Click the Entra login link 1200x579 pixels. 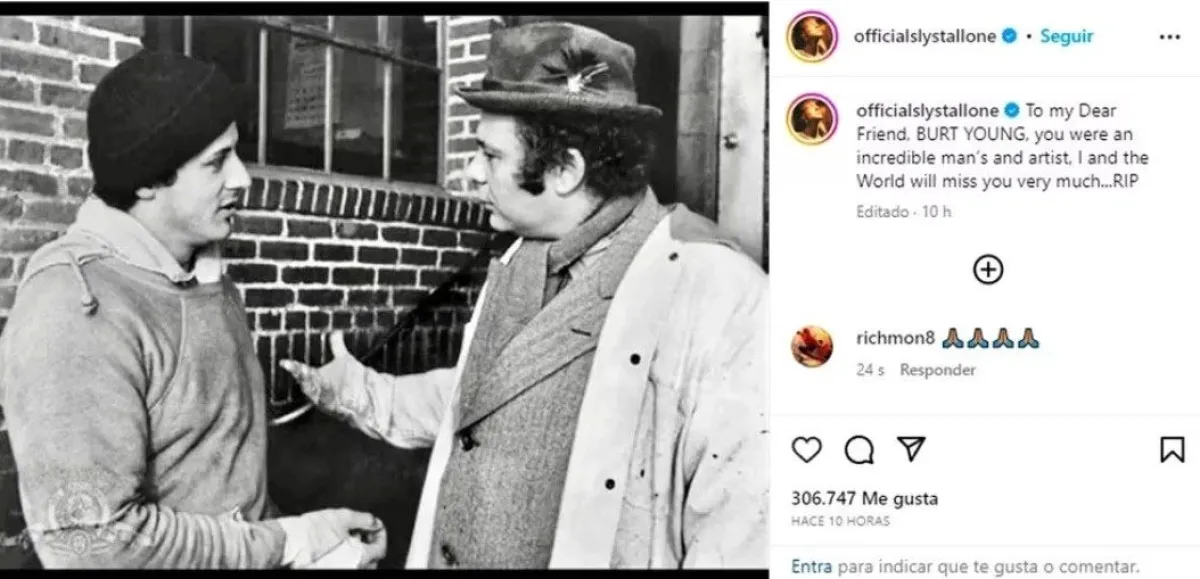[811, 566]
